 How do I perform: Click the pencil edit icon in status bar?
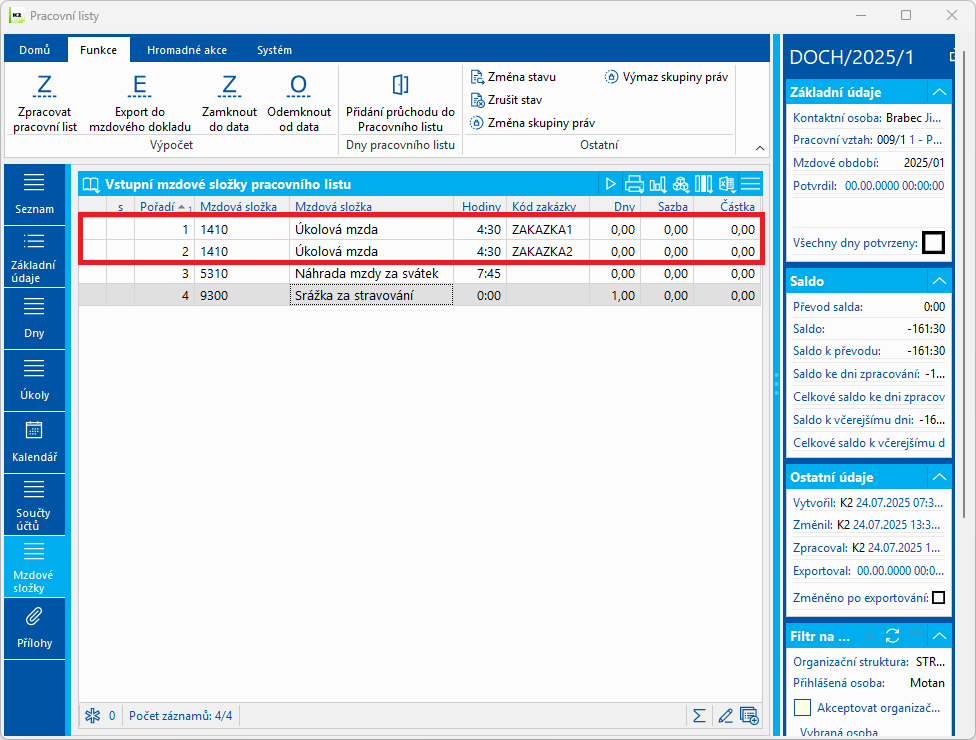tap(725, 716)
